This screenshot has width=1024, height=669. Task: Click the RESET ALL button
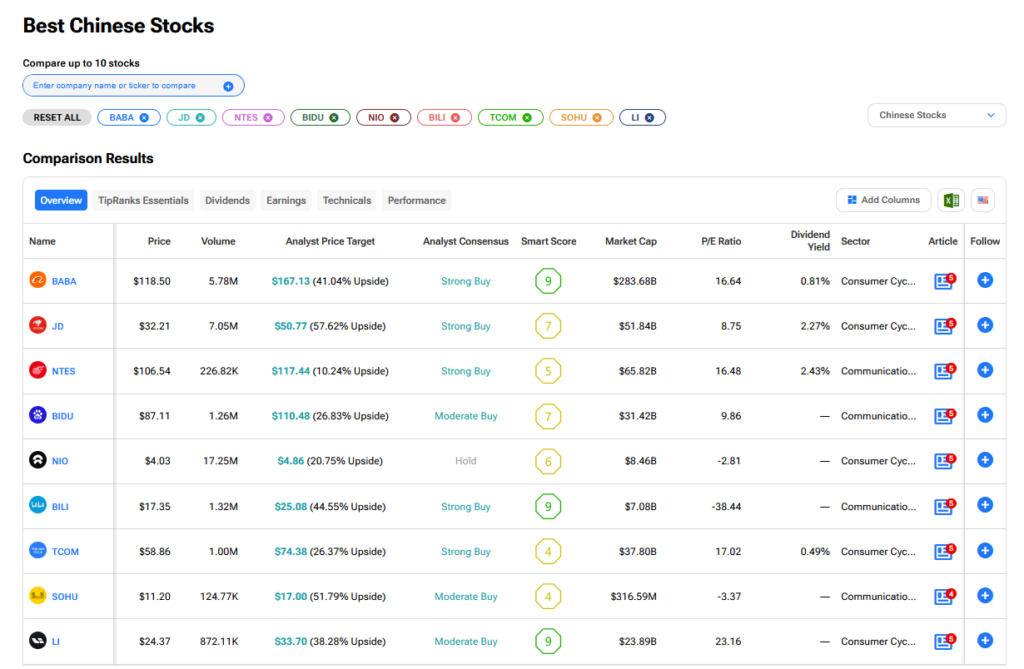click(57, 118)
